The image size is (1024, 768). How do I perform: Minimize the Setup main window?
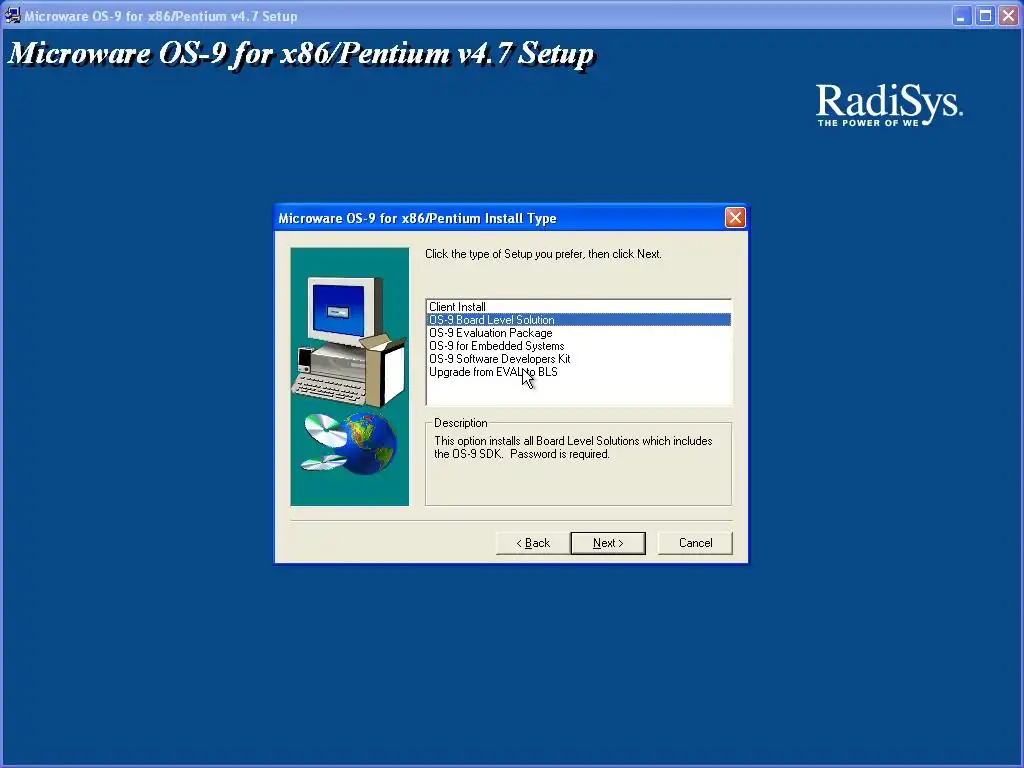(961, 16)
